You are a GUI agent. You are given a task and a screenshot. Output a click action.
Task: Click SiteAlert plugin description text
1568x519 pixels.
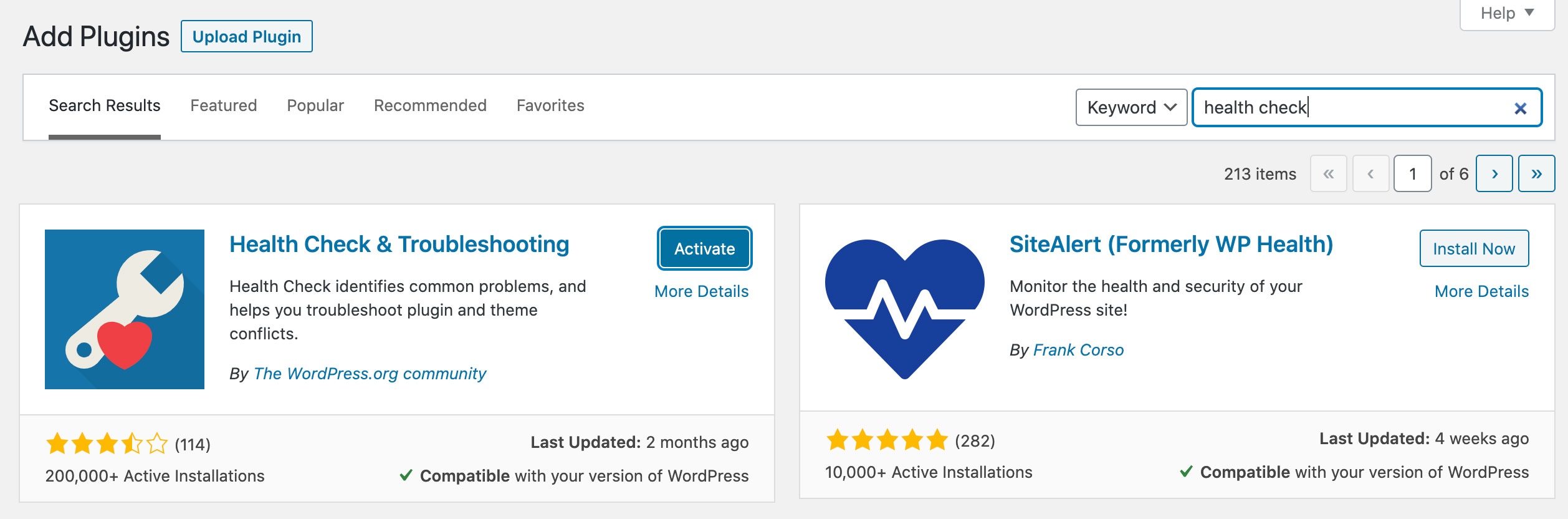tap(1156, 298)
